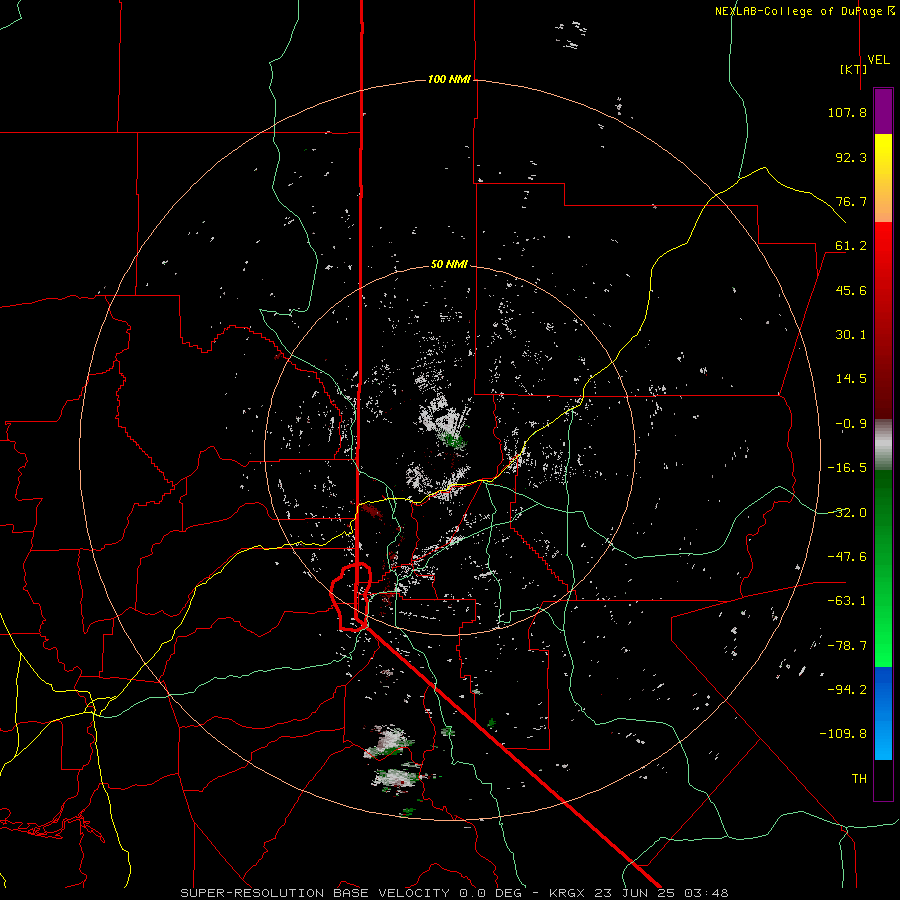Click the -94.2 value on the velocity scale
This screenshot has width=900, height=900.
(847, 689)
